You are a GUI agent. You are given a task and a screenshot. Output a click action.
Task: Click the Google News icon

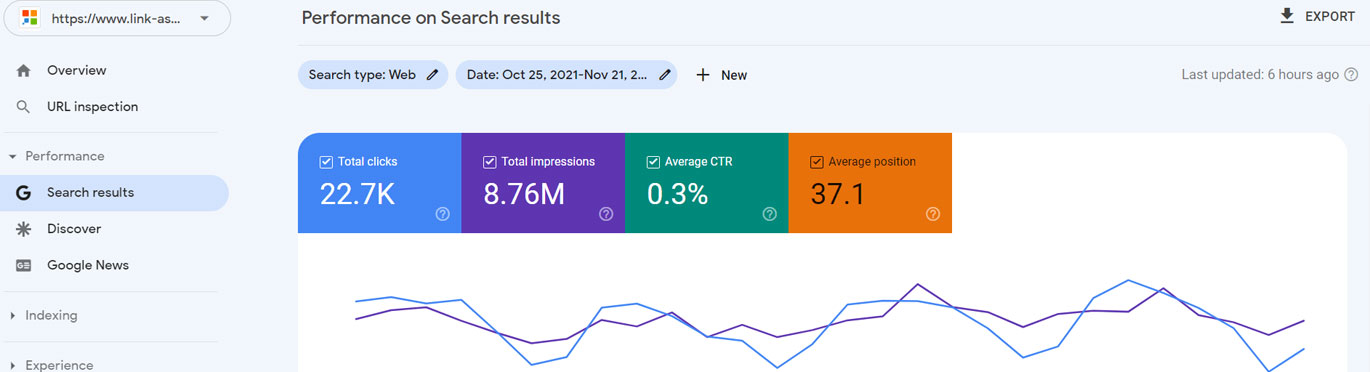24,265
